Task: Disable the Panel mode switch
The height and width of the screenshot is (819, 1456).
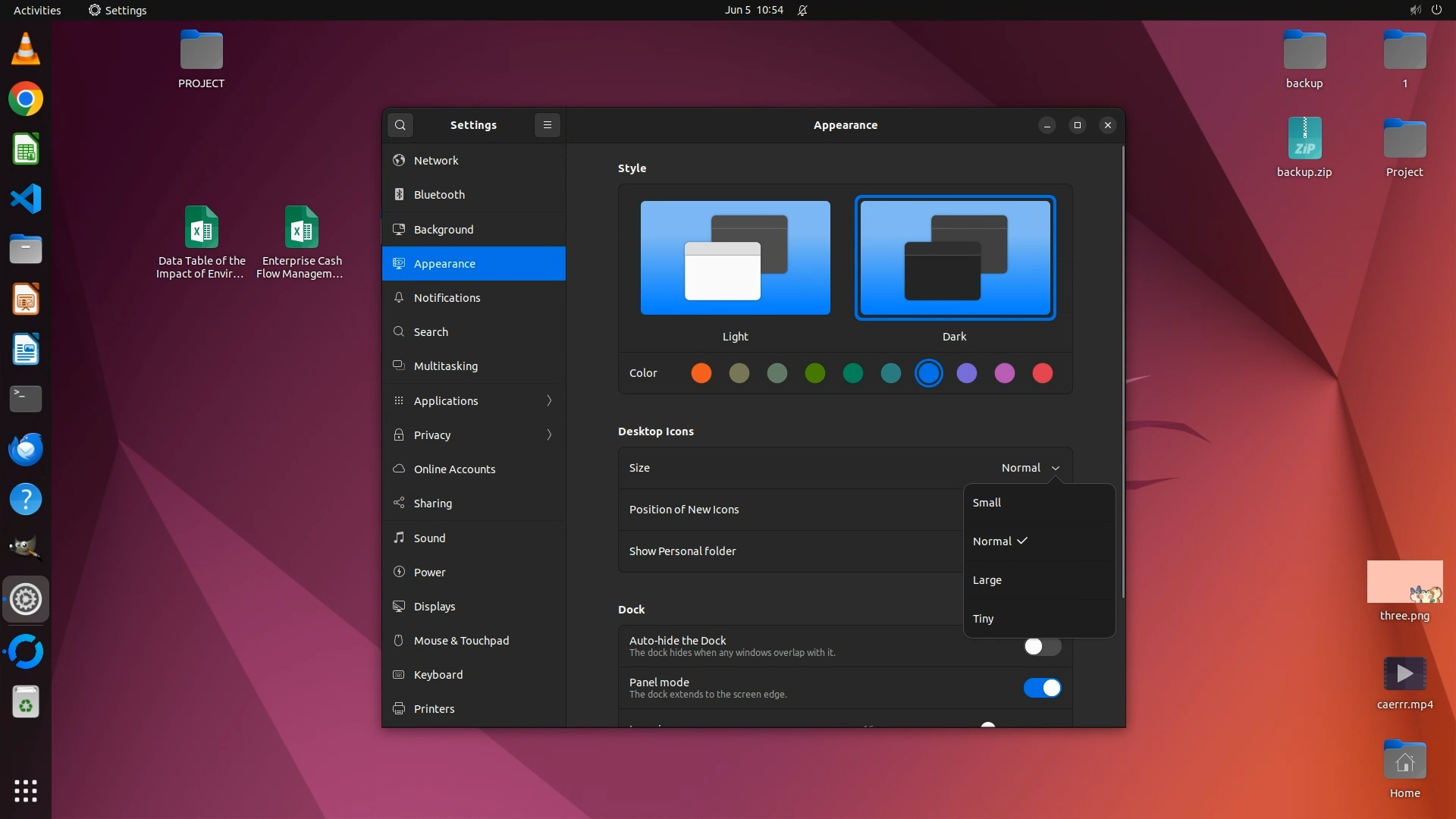Action: click(1042, 688)
